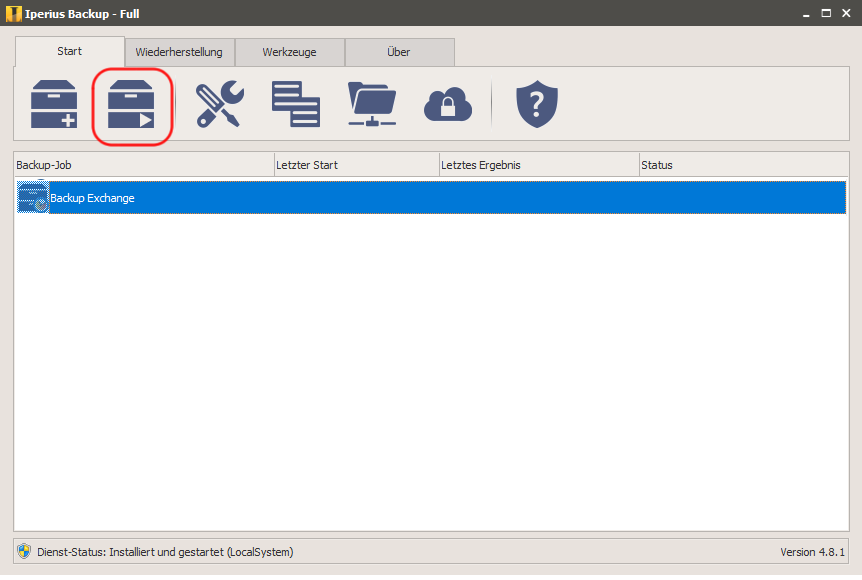The width and height of the screenshot is (862, 580).
Task: Click the Iperius Backup title bar logo
Action: (13, 13)
